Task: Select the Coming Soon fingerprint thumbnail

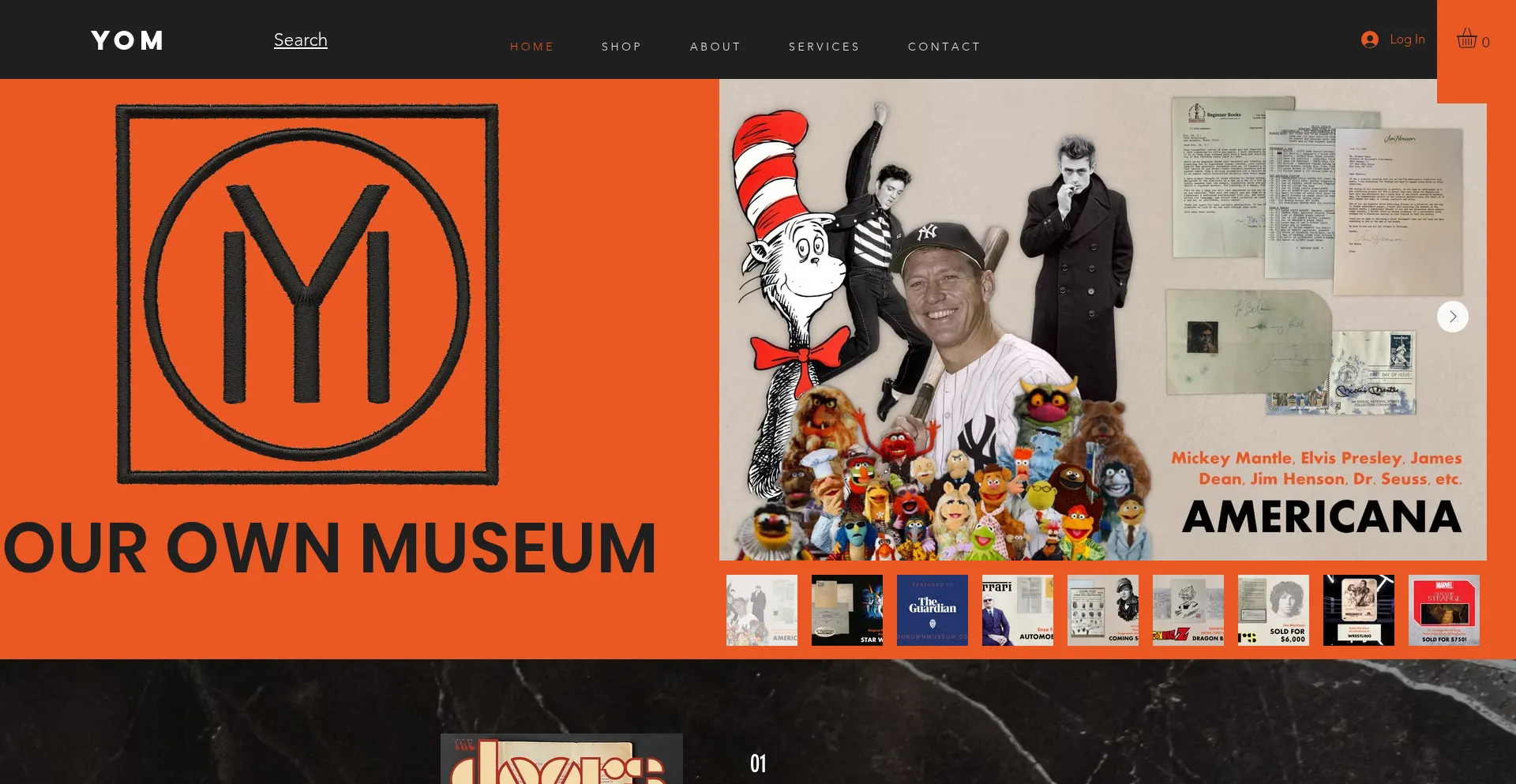Action: (x=1103, y=610)
